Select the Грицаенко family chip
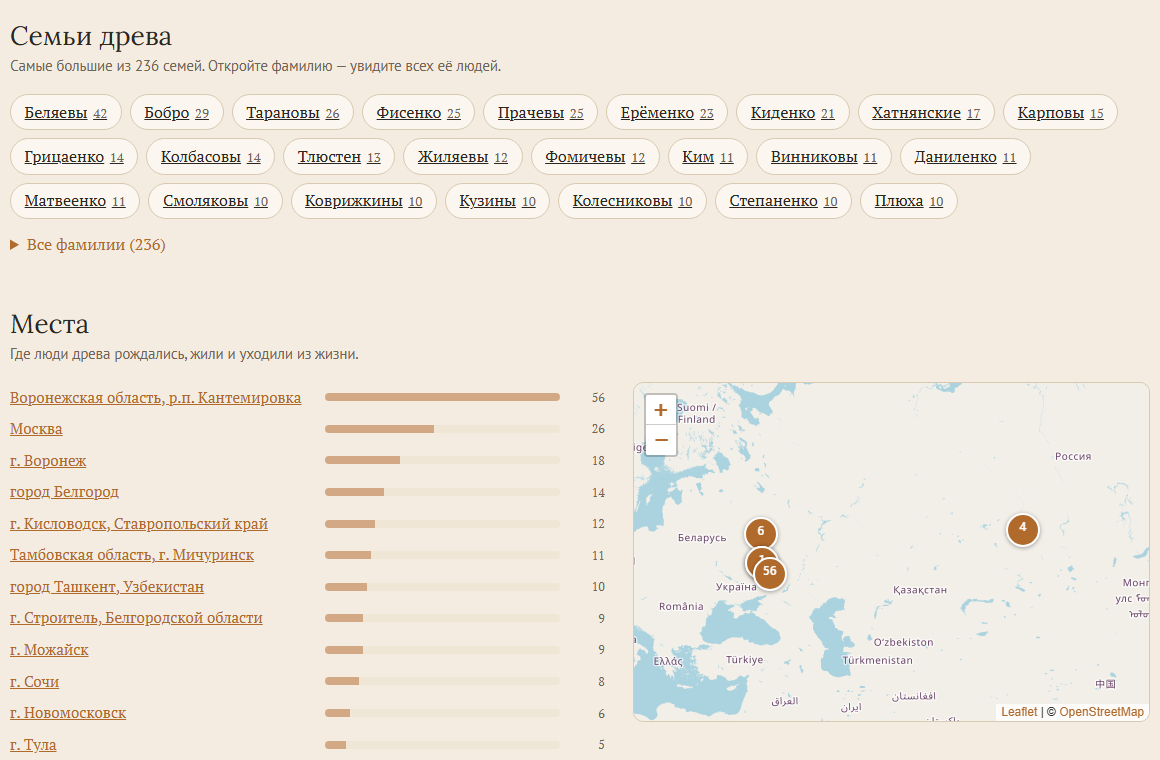 pyautogui.click(x=74, y=157)
